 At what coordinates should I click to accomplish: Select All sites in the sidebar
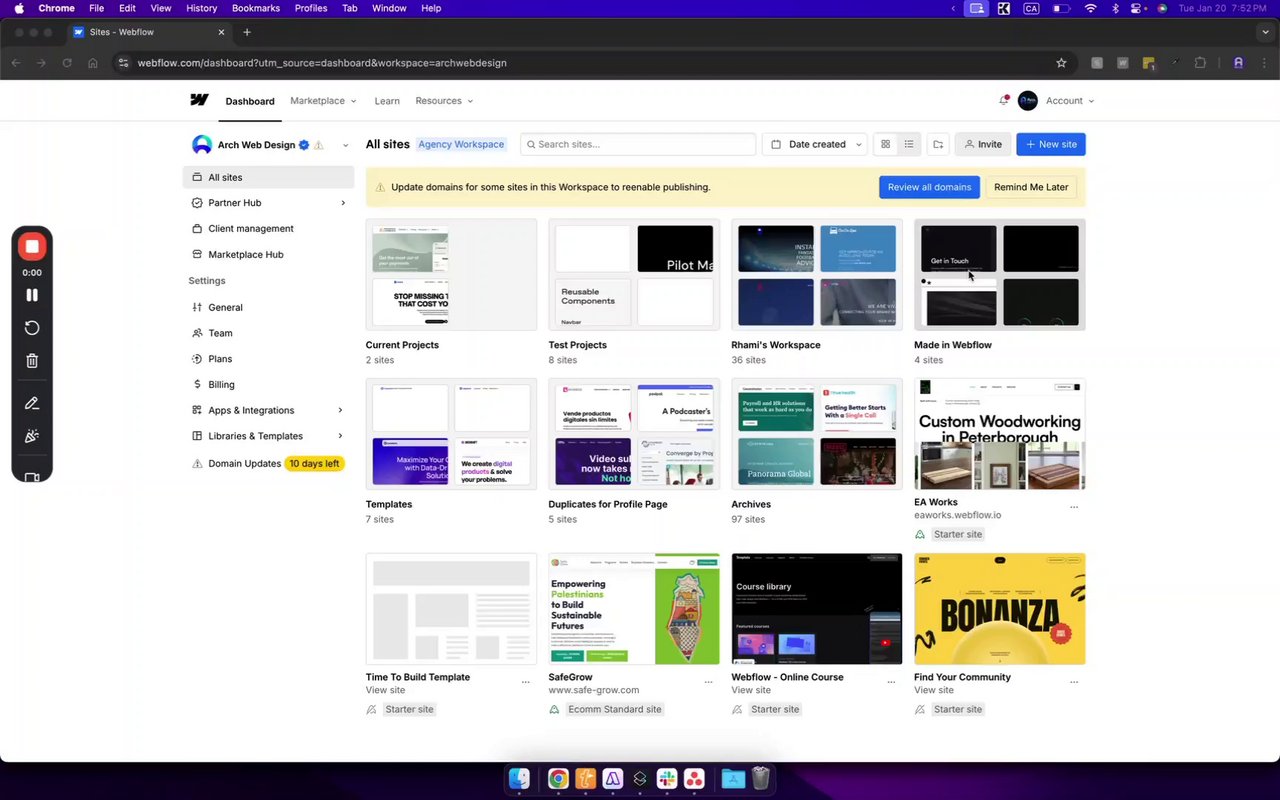268,177
